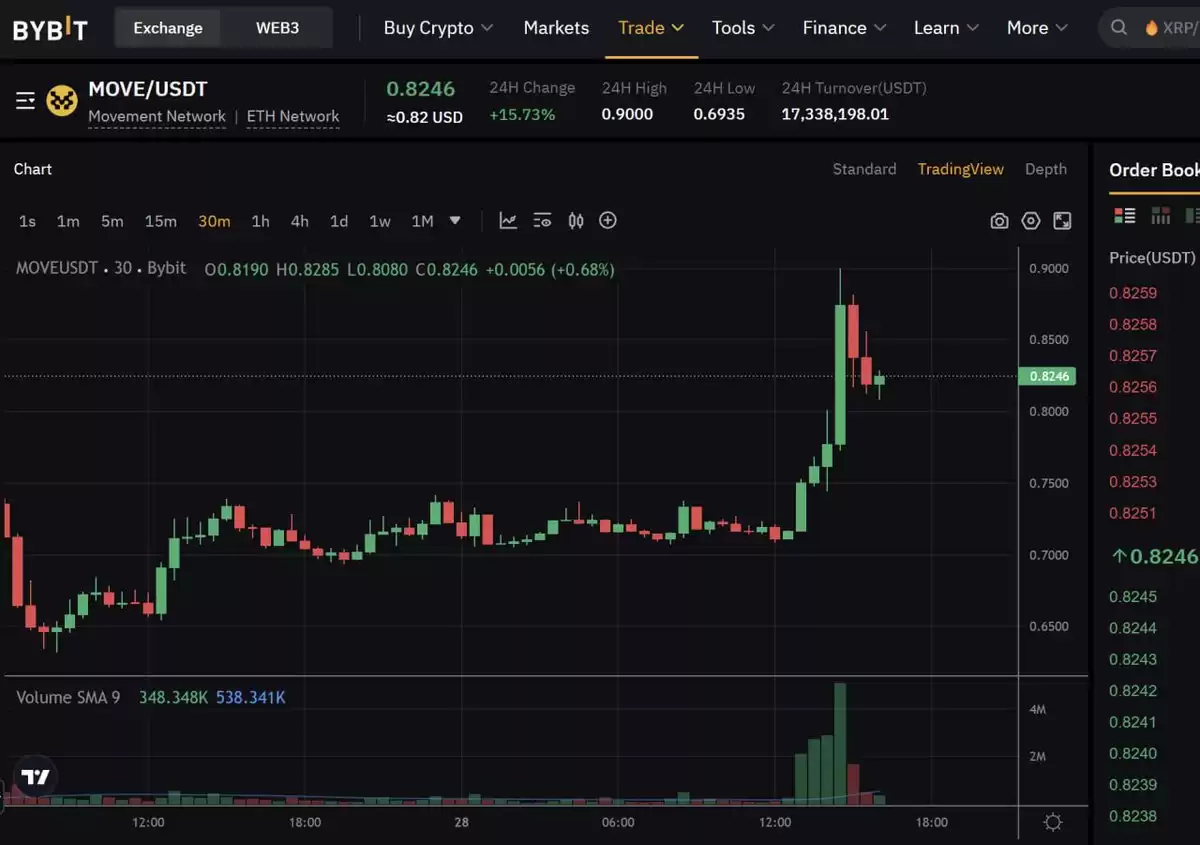Set chart interval to 1s
Image resolution: width=1200 pixels, height=845 pixels.
coord(27,221)
